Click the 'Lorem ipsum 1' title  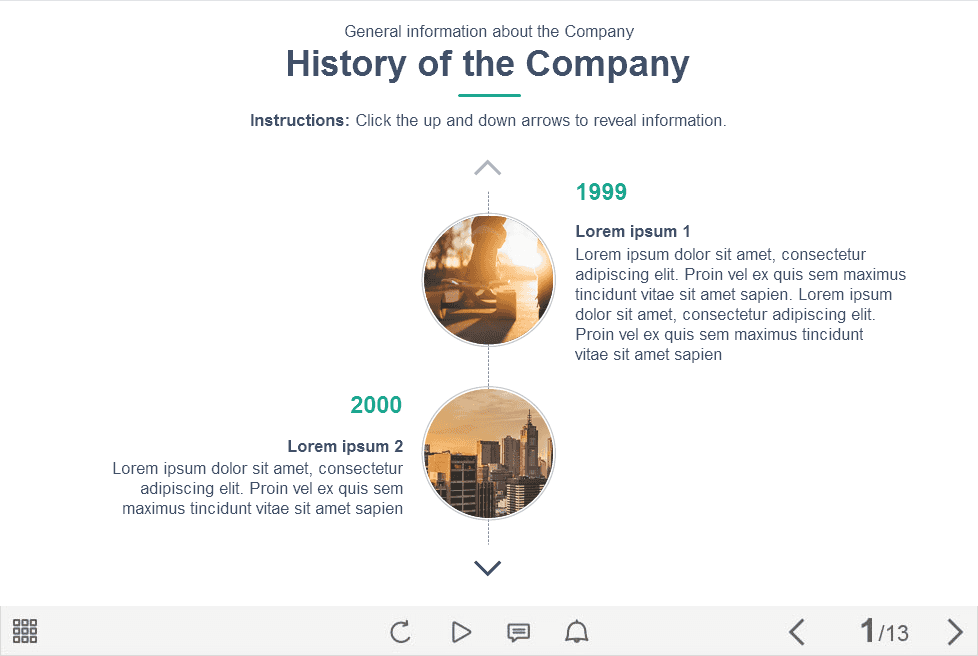point(633,232)
